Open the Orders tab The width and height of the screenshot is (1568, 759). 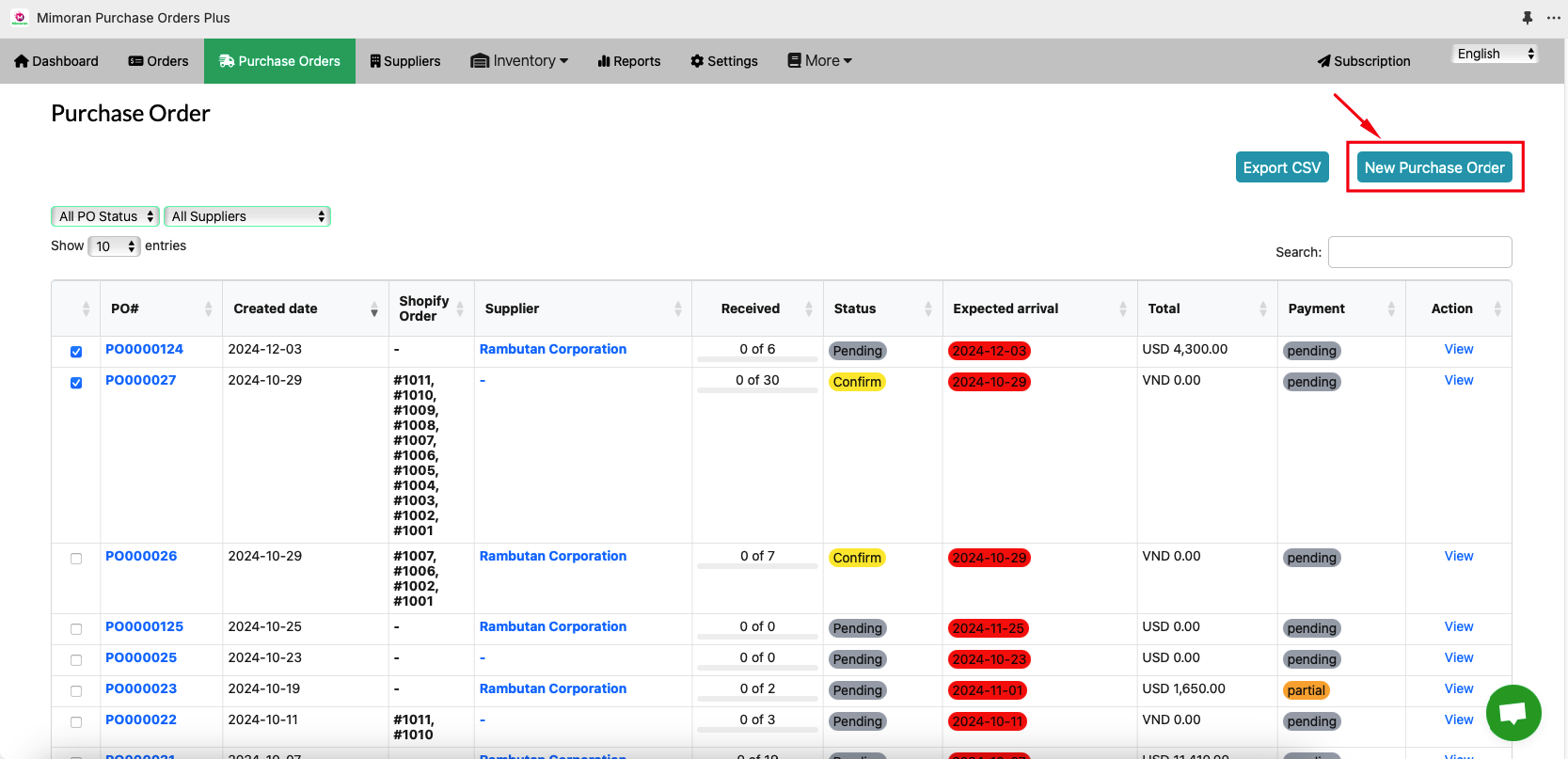pyautogui.click(x=158, y=61)
